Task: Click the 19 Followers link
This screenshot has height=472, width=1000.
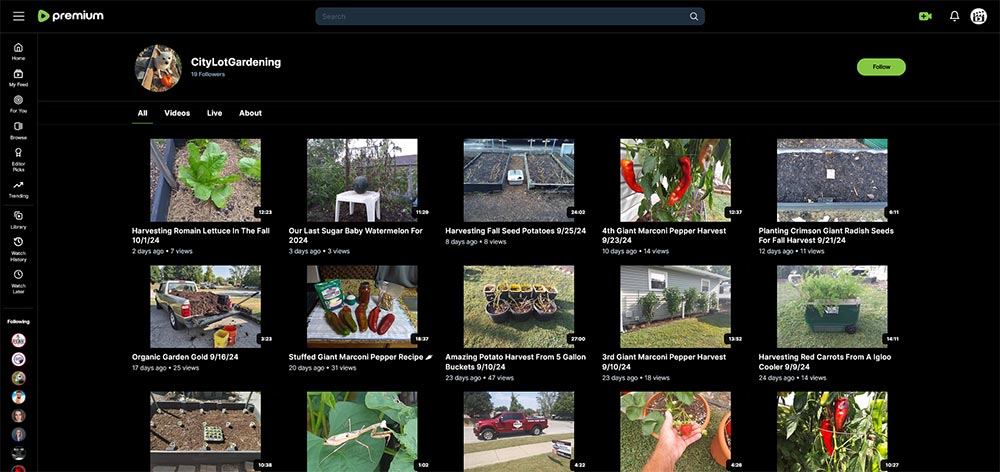Action: [x=208, y=74]
